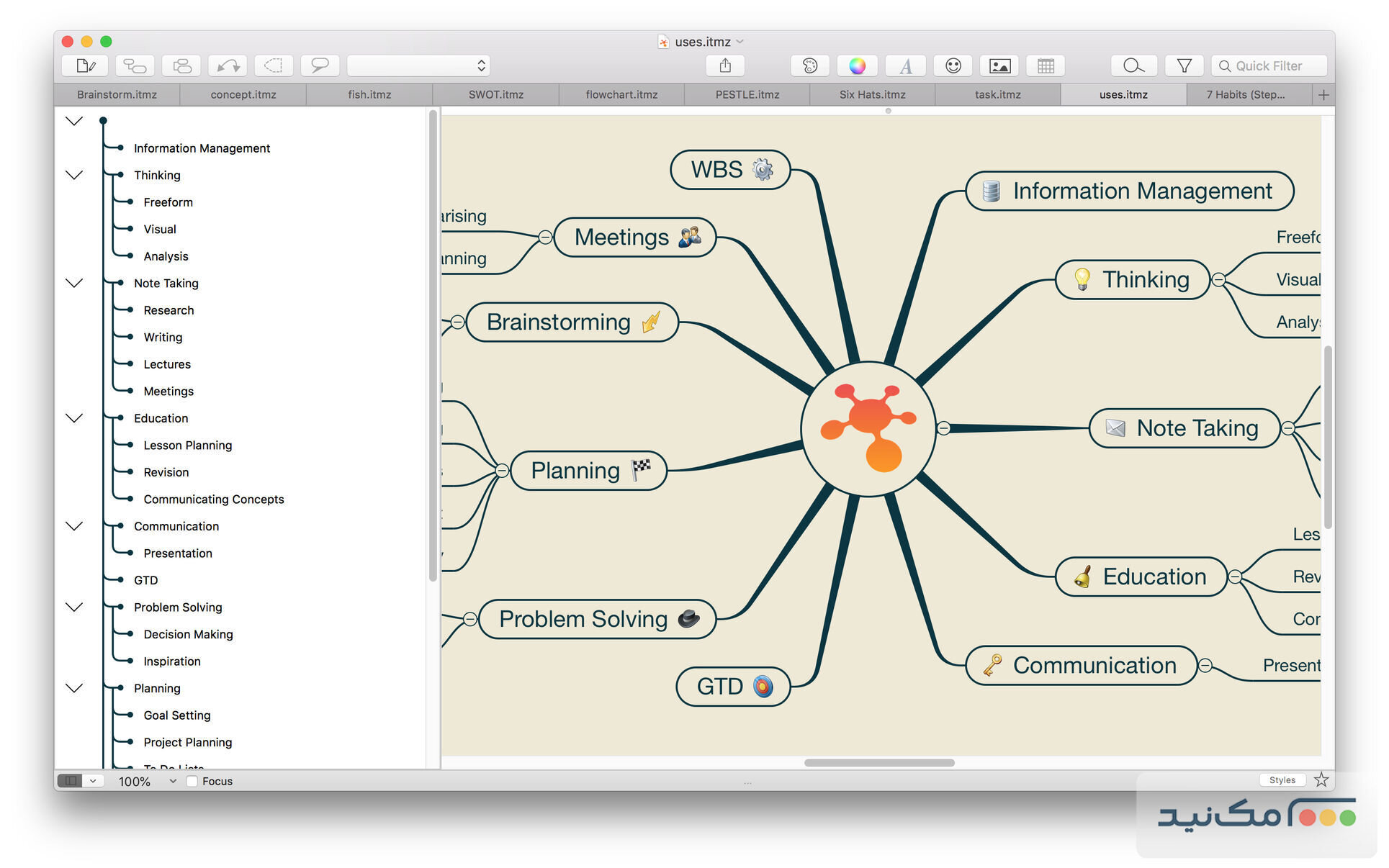Collapse Note Taking in the outline
Viewport: 1389px width, 868px height.
coord(74,283)
